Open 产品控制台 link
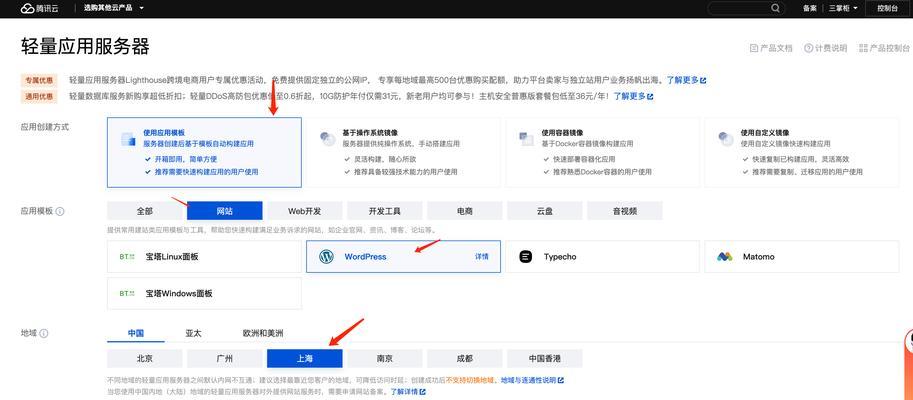913x400 pixels. coord(884,48)
